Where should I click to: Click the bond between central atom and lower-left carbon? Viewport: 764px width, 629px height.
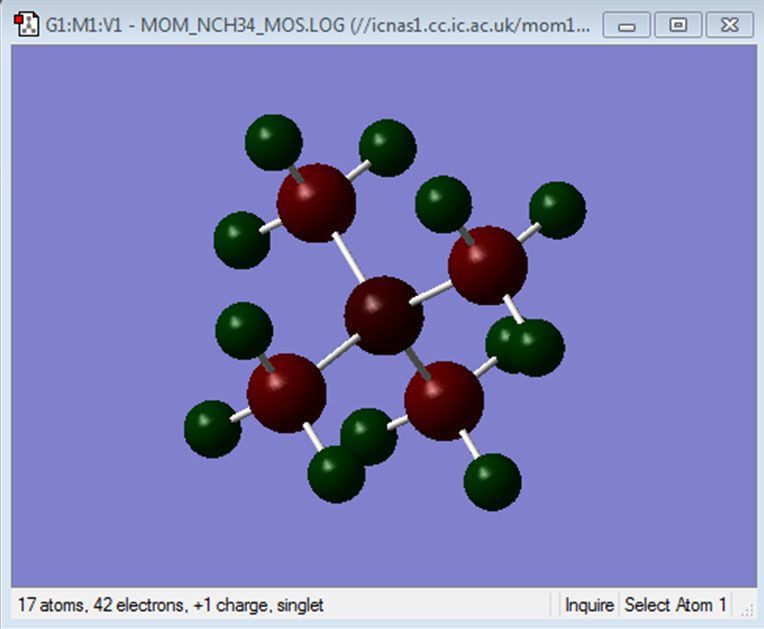[x=339, y=351]
